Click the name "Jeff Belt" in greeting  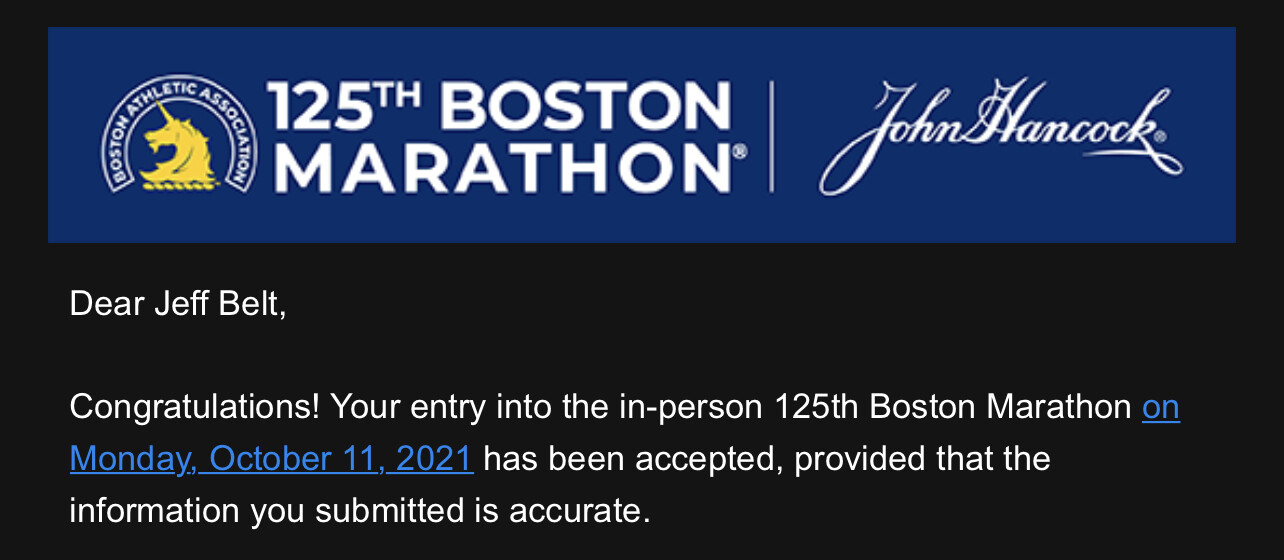pyautogui.click(x=219, y=303)
